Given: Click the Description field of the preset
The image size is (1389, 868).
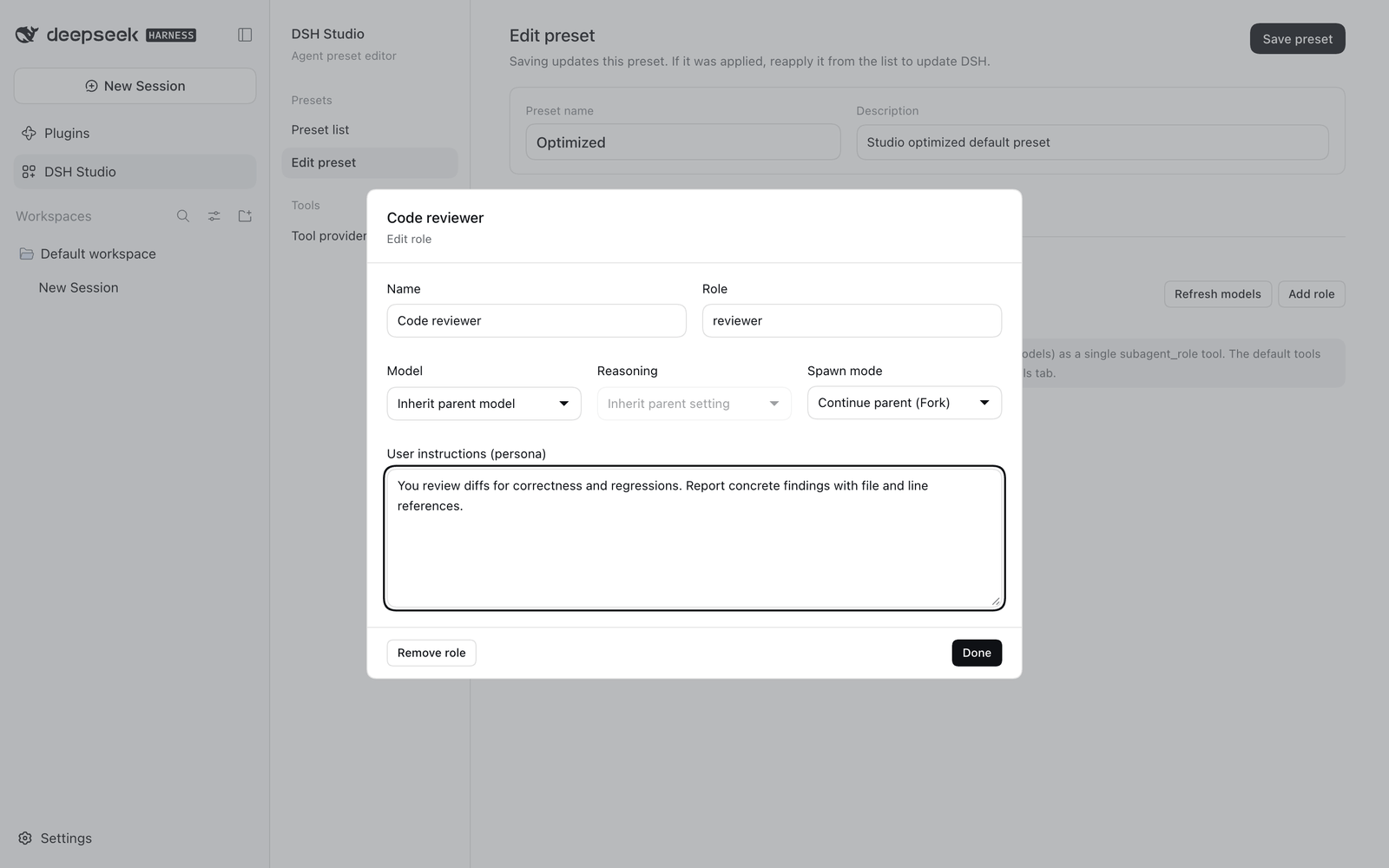Looking at the screenshot, I should pyautogui.click(x=1092, y=142).
